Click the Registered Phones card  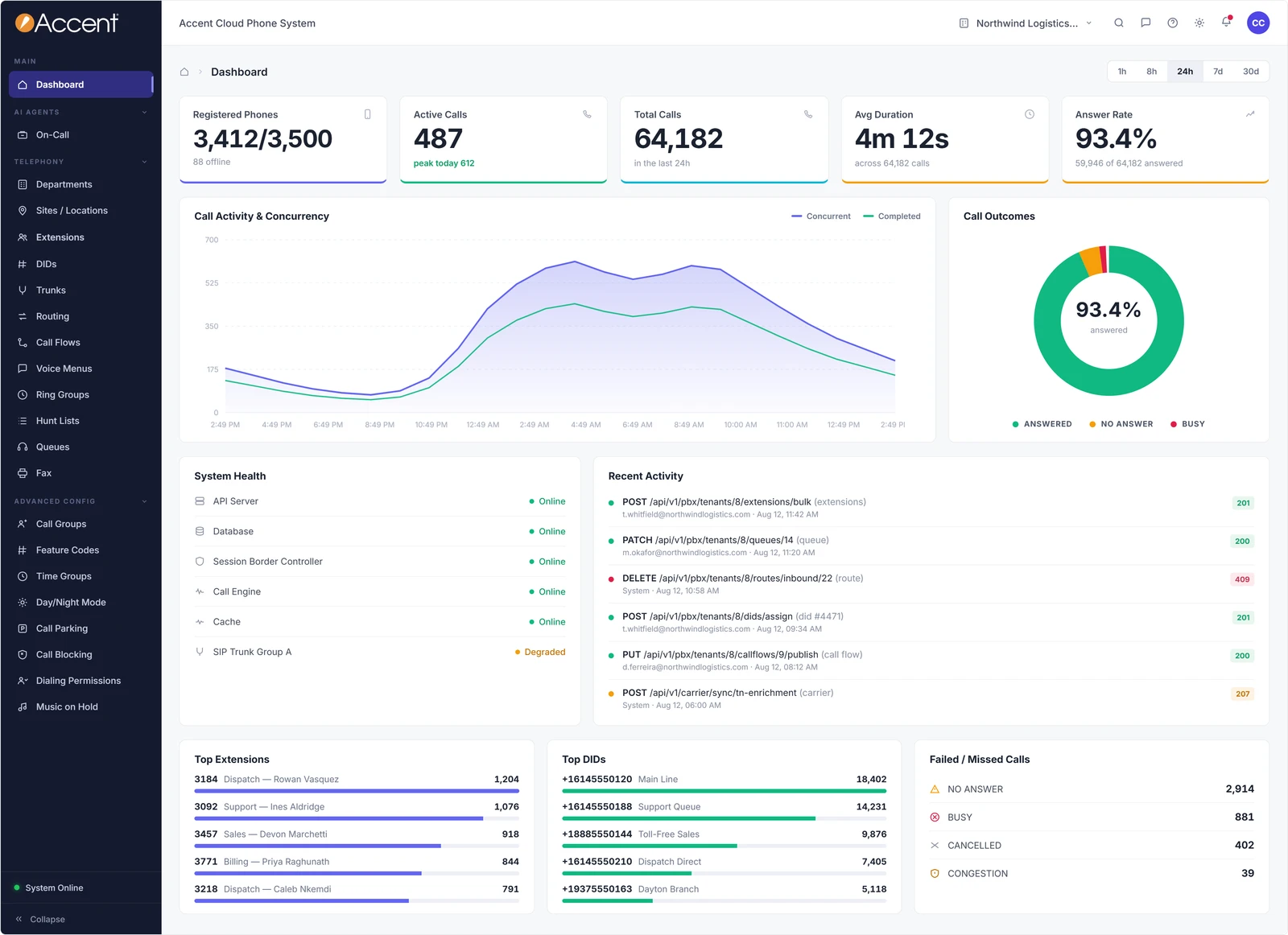(283, 140)
